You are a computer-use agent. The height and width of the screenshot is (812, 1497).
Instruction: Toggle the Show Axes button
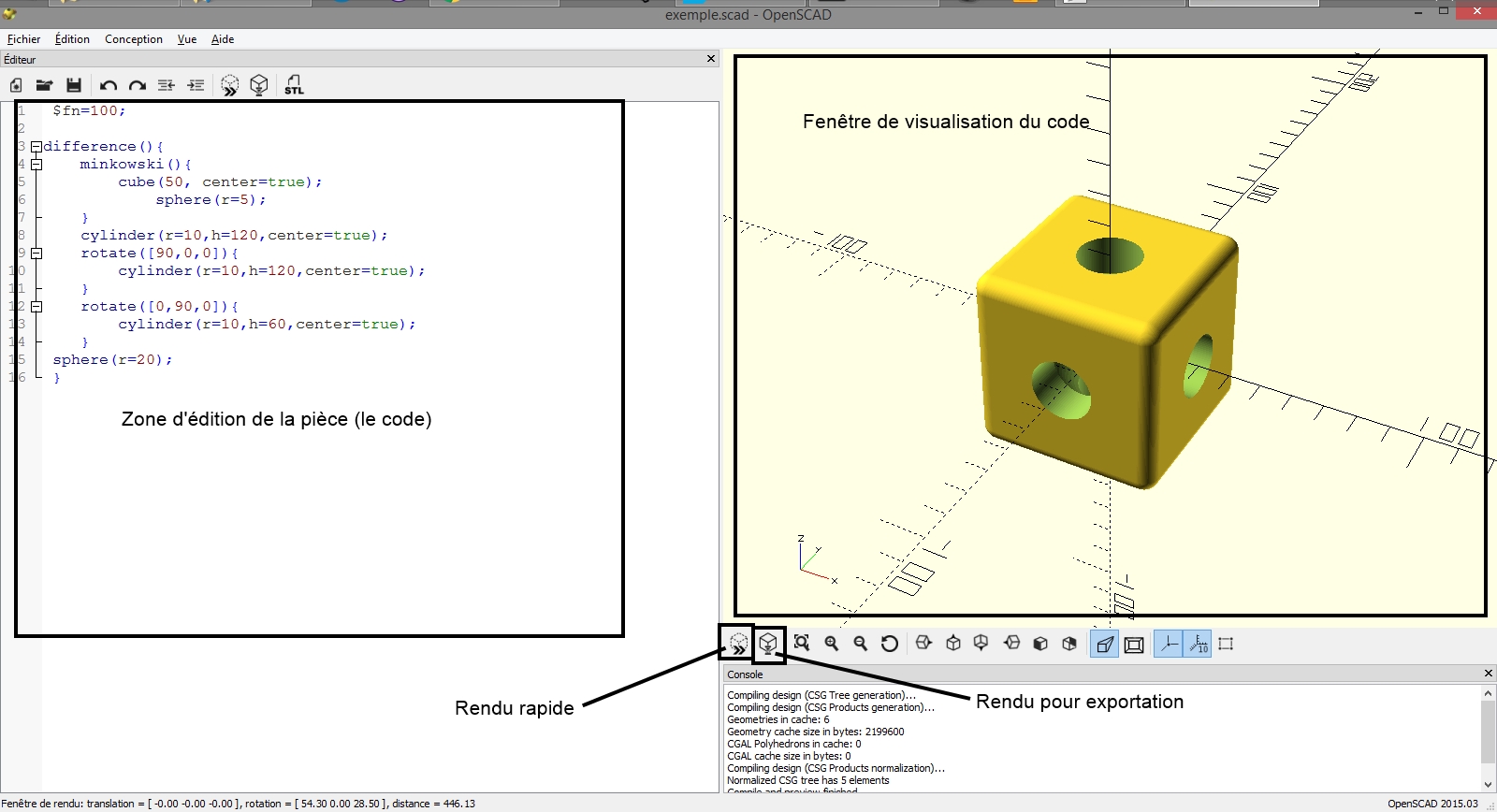click(x=1169, y=644)
